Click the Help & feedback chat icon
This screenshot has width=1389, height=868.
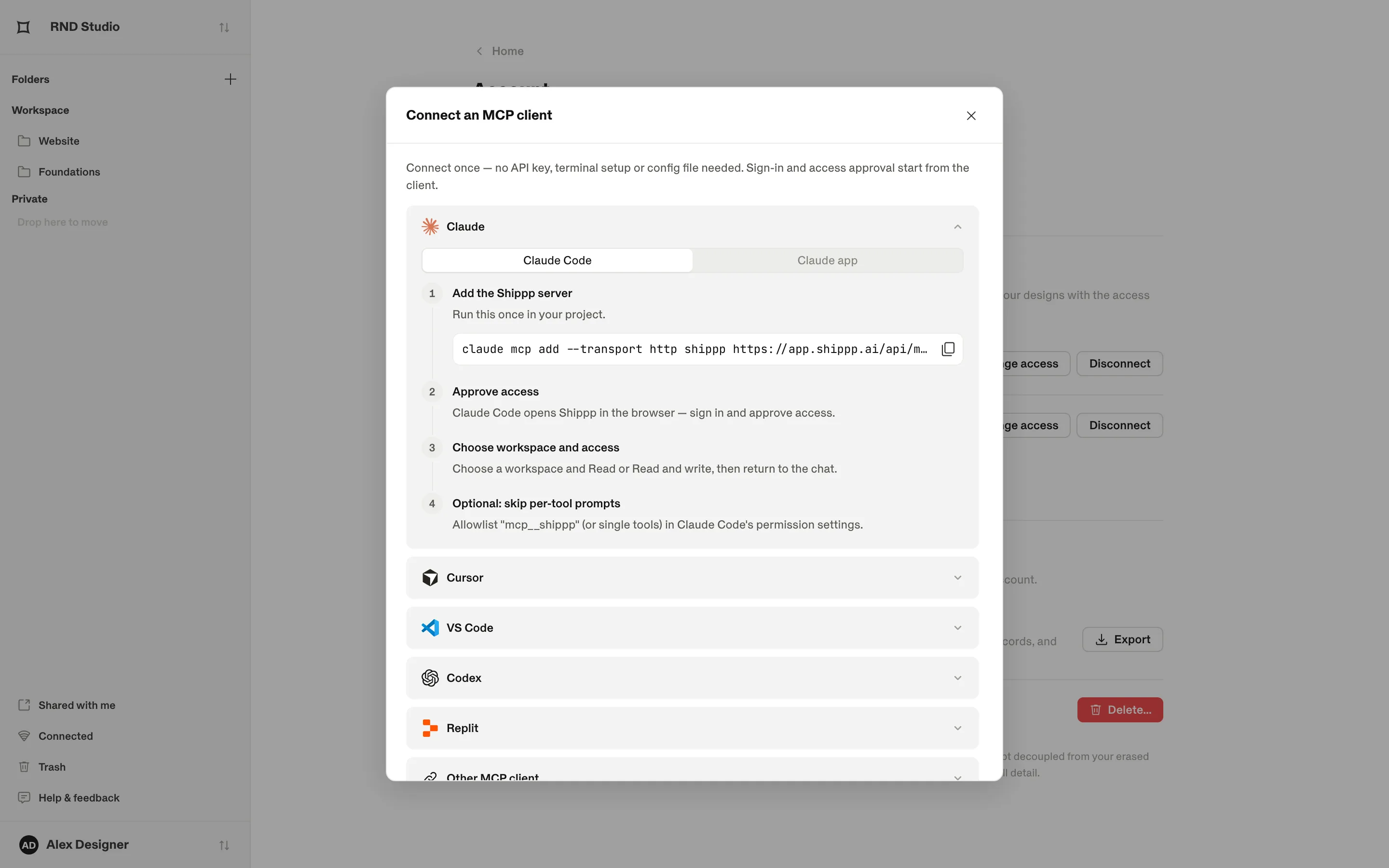(x=24, y=798)
